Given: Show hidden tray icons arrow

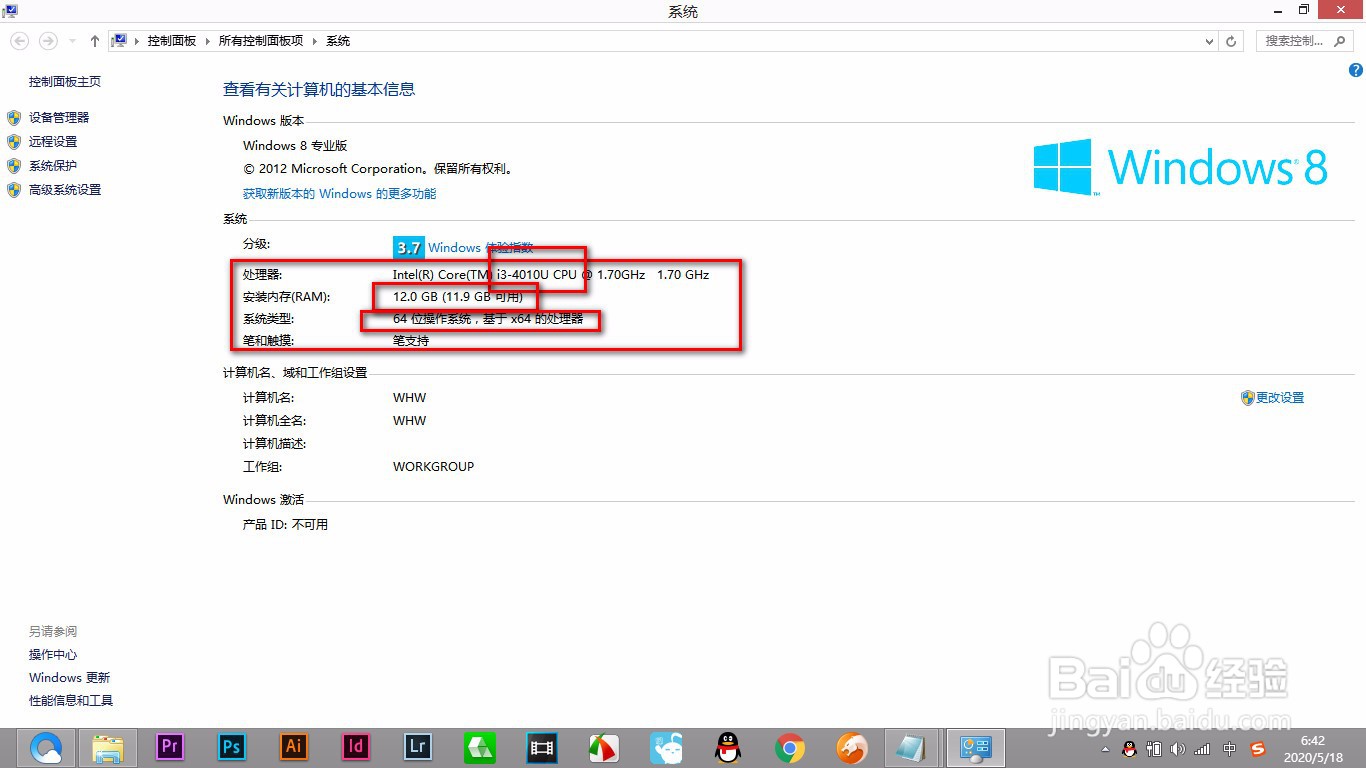Looking at the screenshot, I should (x=1106, y=748).
